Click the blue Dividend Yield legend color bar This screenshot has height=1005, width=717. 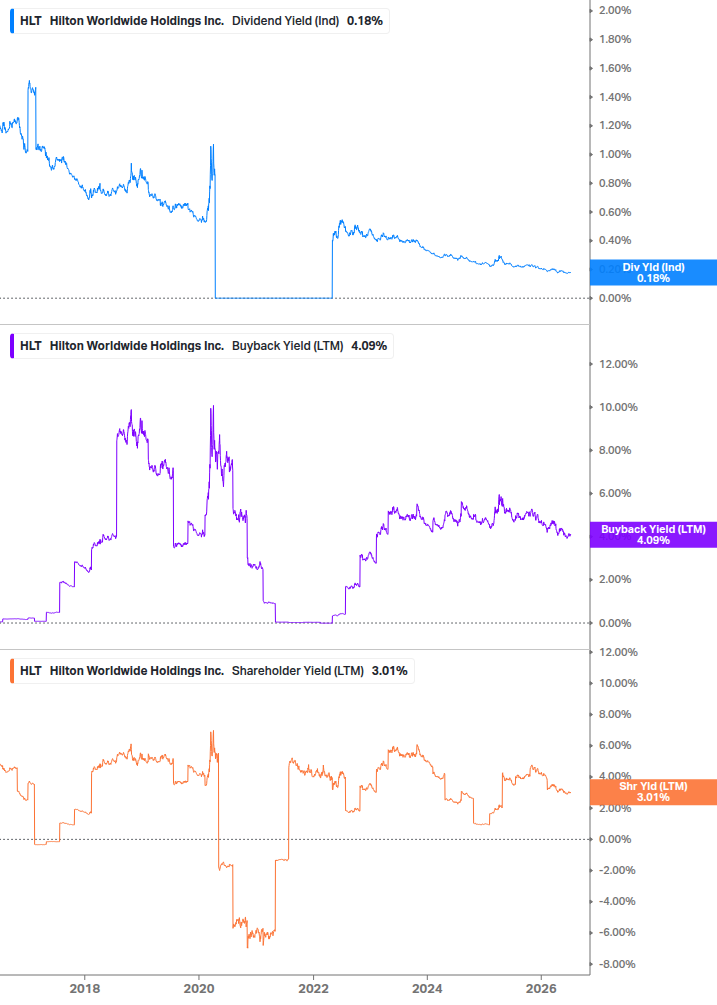click(x=12, y=21)
